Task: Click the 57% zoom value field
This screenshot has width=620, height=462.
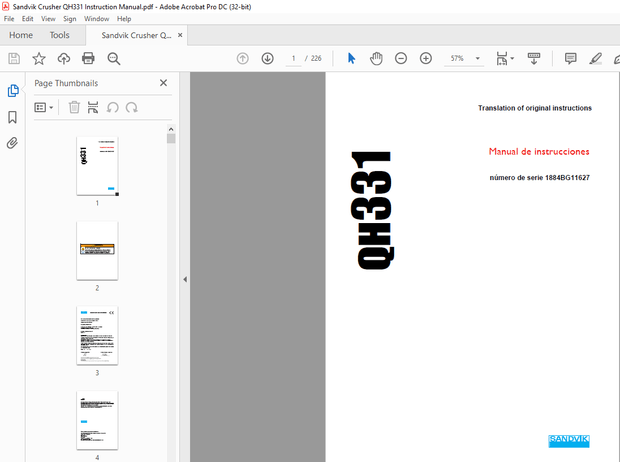Action: (x=457, y=59)
